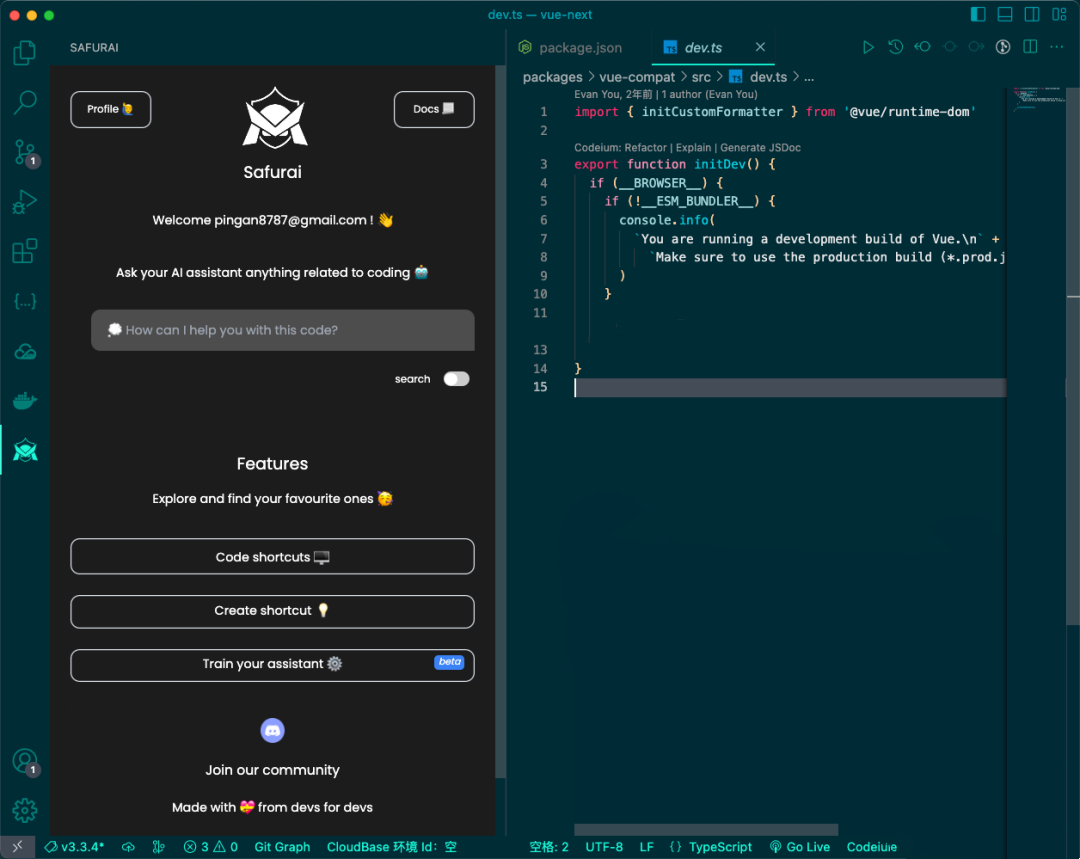Click the code minimap thumbnail
The height and width of the screenshot is (859, 1080).
tap(1039, 99)
